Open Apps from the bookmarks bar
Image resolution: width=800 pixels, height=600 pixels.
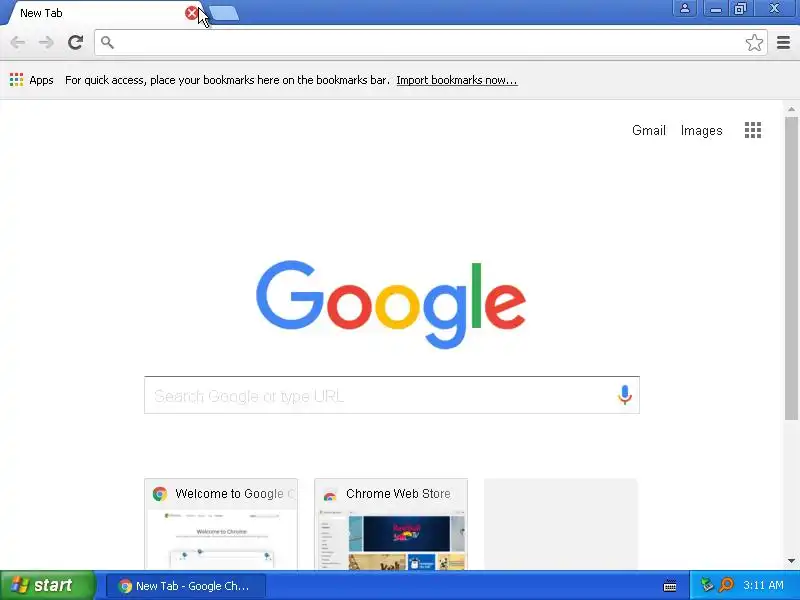[31, 80]
